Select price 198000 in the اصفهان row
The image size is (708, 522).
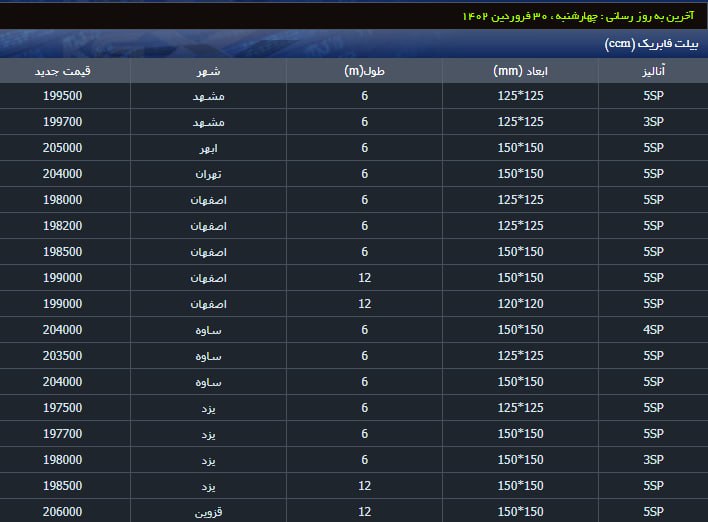[63, 200]
